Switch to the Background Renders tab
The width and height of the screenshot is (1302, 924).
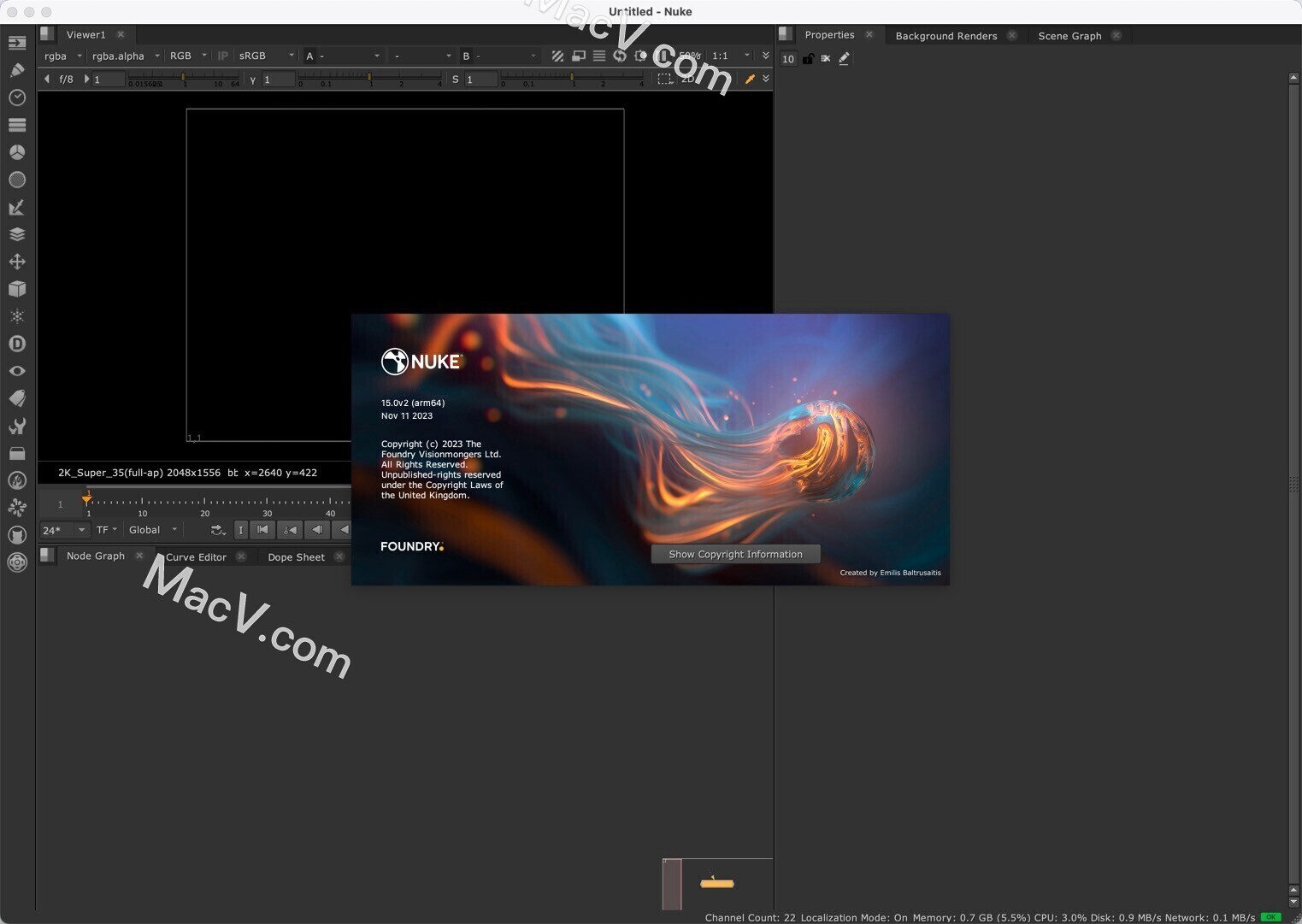(946, 36)
